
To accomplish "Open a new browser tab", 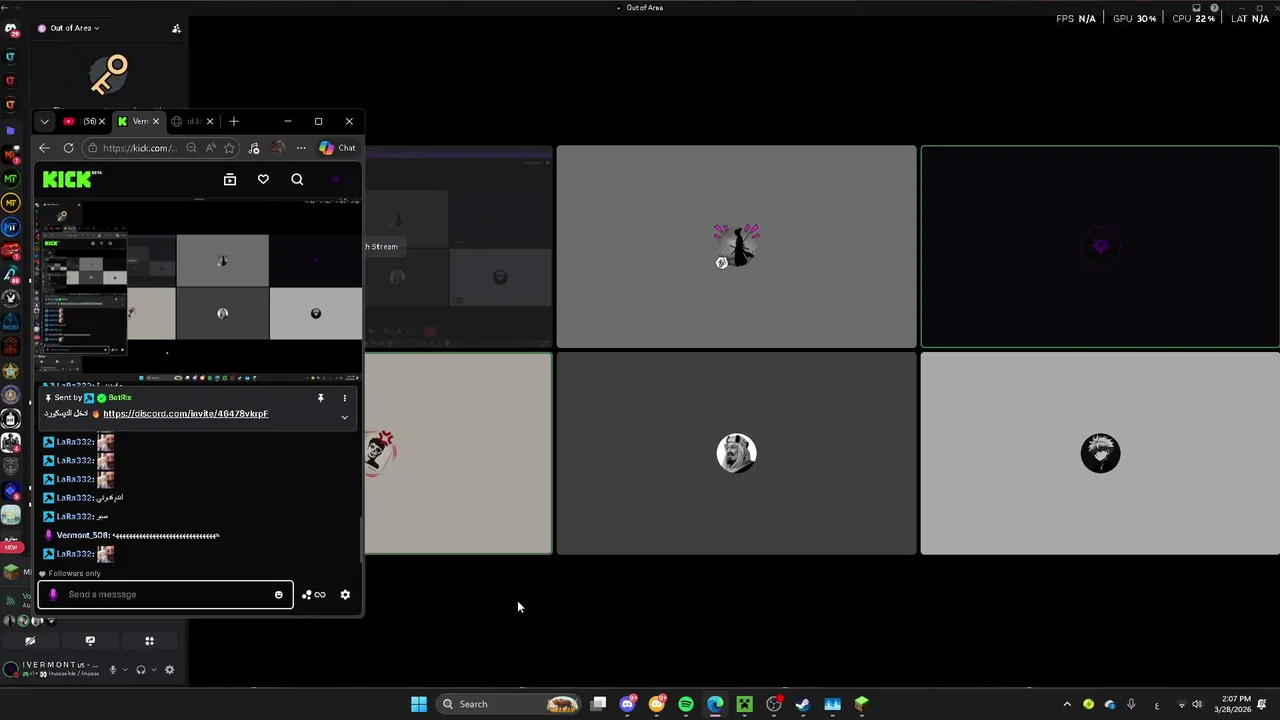I will coord(234,121).
